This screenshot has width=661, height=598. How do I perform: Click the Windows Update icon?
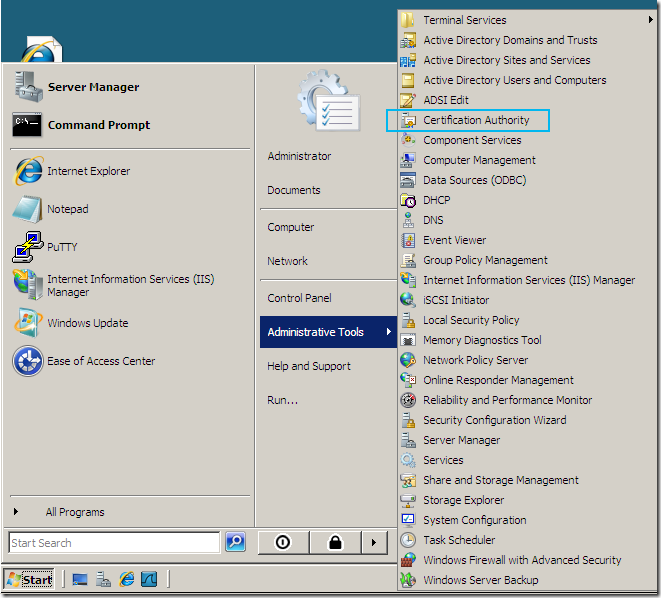click(x=28, y=323)
